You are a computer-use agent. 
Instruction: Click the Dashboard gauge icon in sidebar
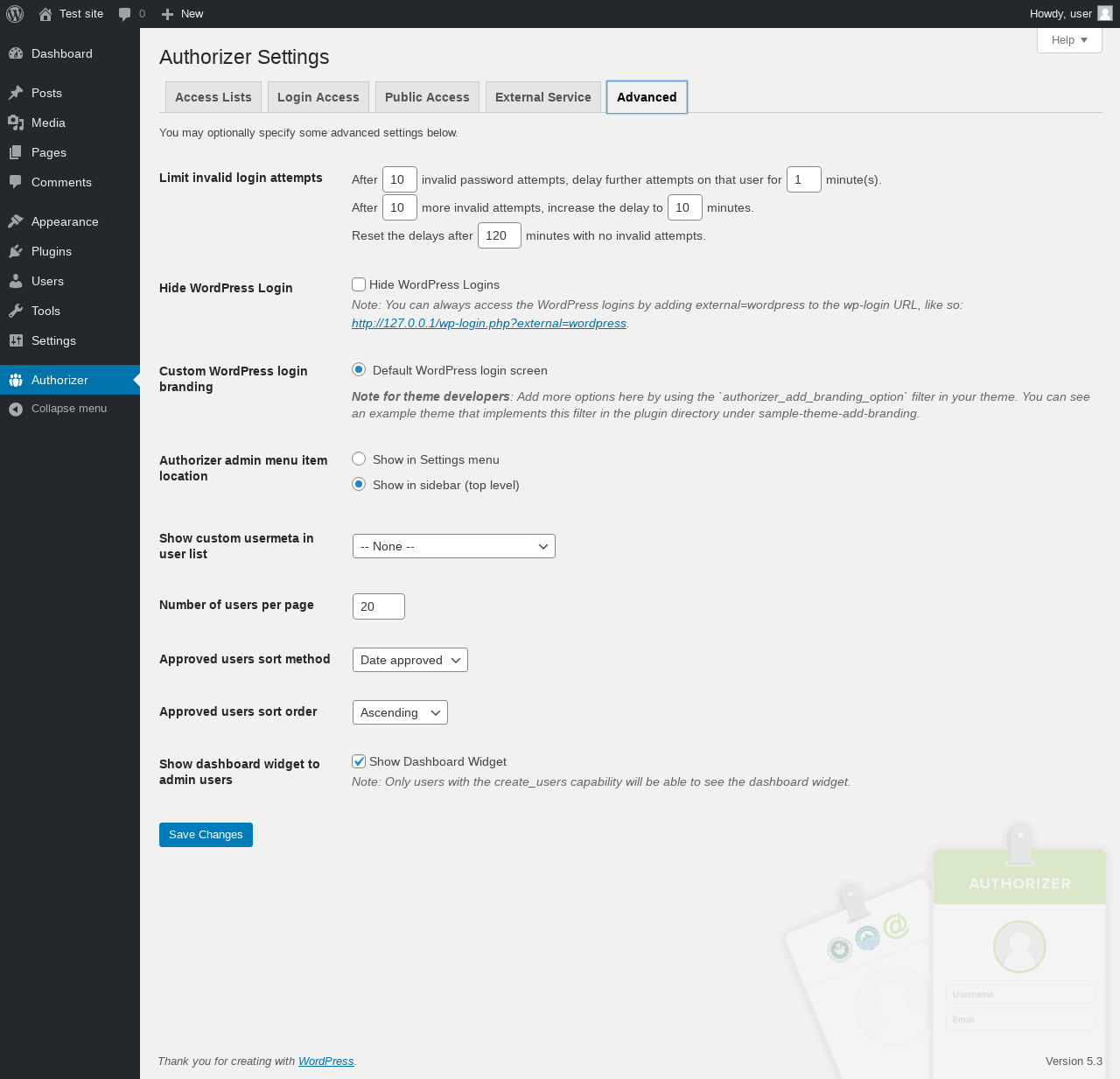(16, 53)
